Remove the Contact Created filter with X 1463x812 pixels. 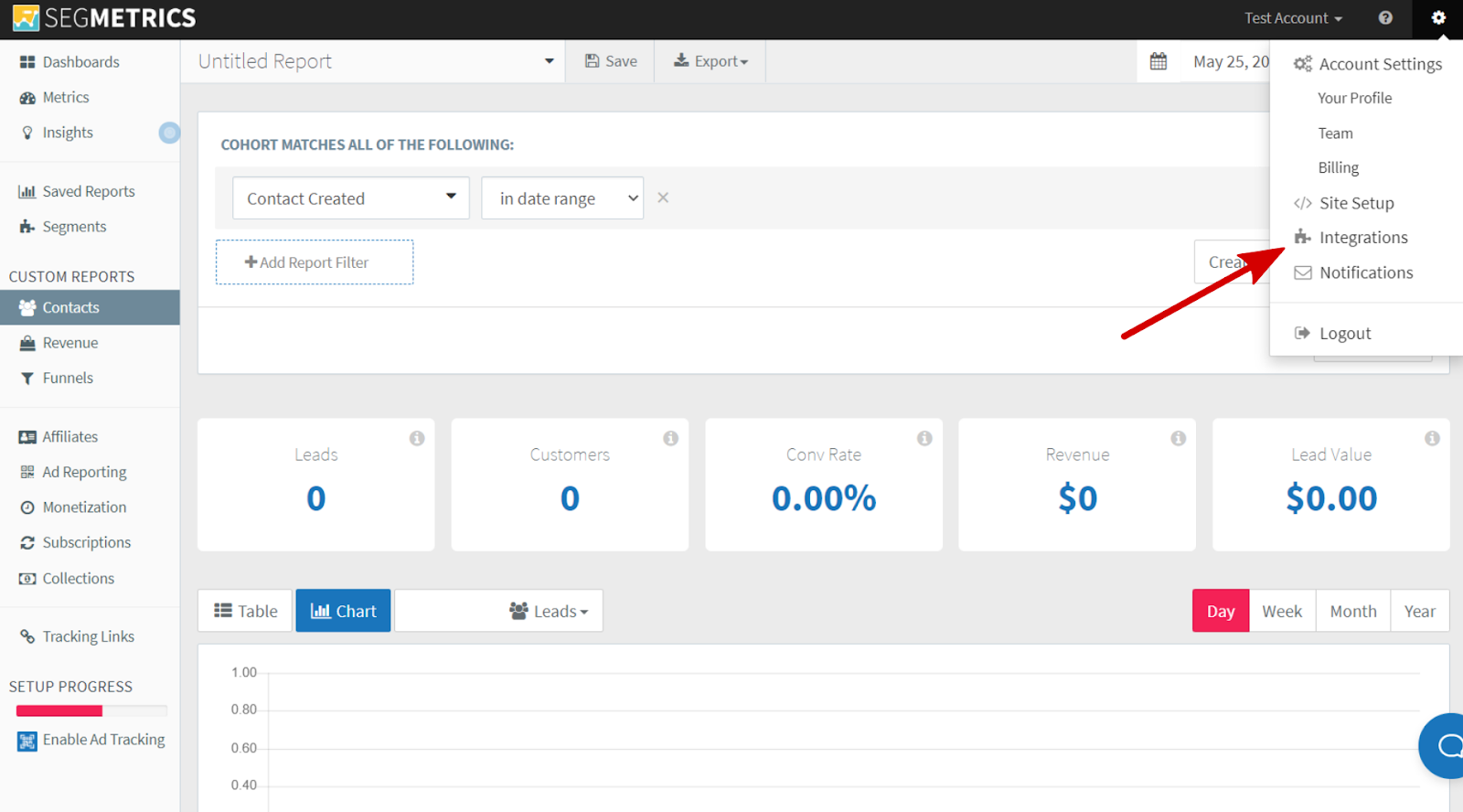pyautogui.click(x=663, y=198)
